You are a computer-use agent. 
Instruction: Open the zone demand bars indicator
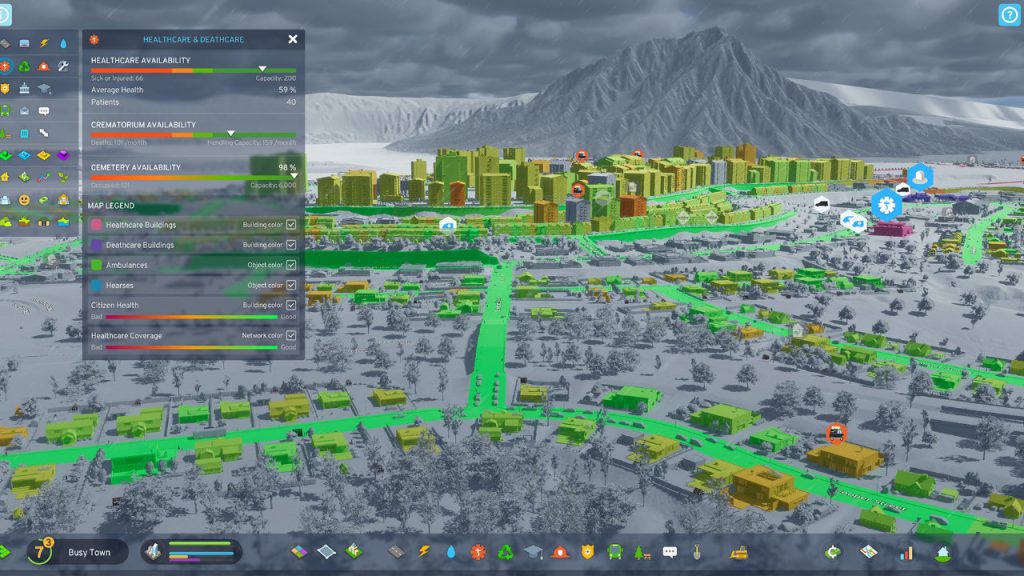pos(191,552)
